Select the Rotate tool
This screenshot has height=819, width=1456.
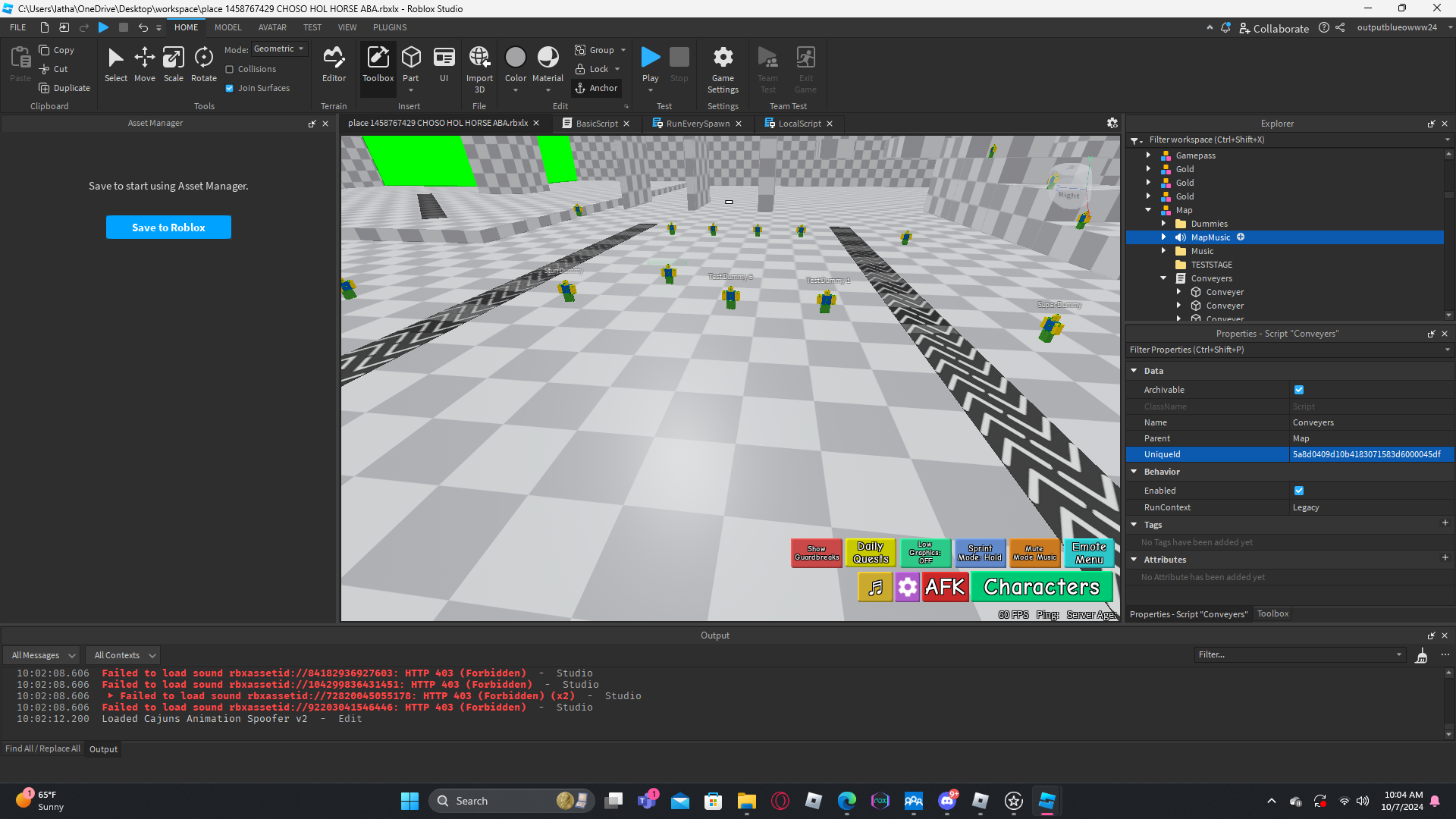coord(203,64)
